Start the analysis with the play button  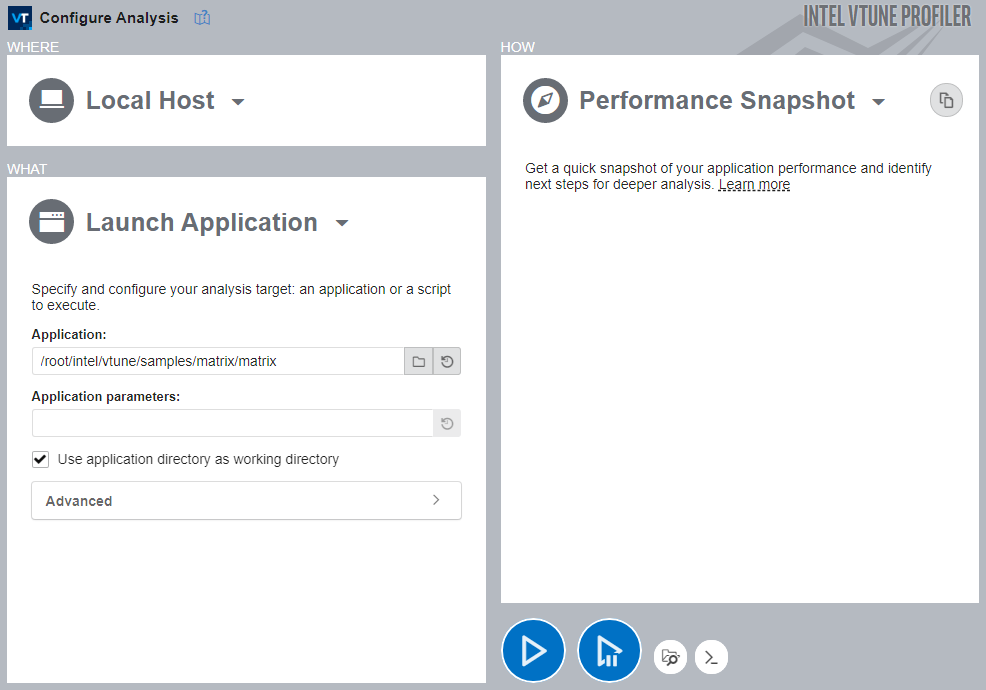(533, 651)
